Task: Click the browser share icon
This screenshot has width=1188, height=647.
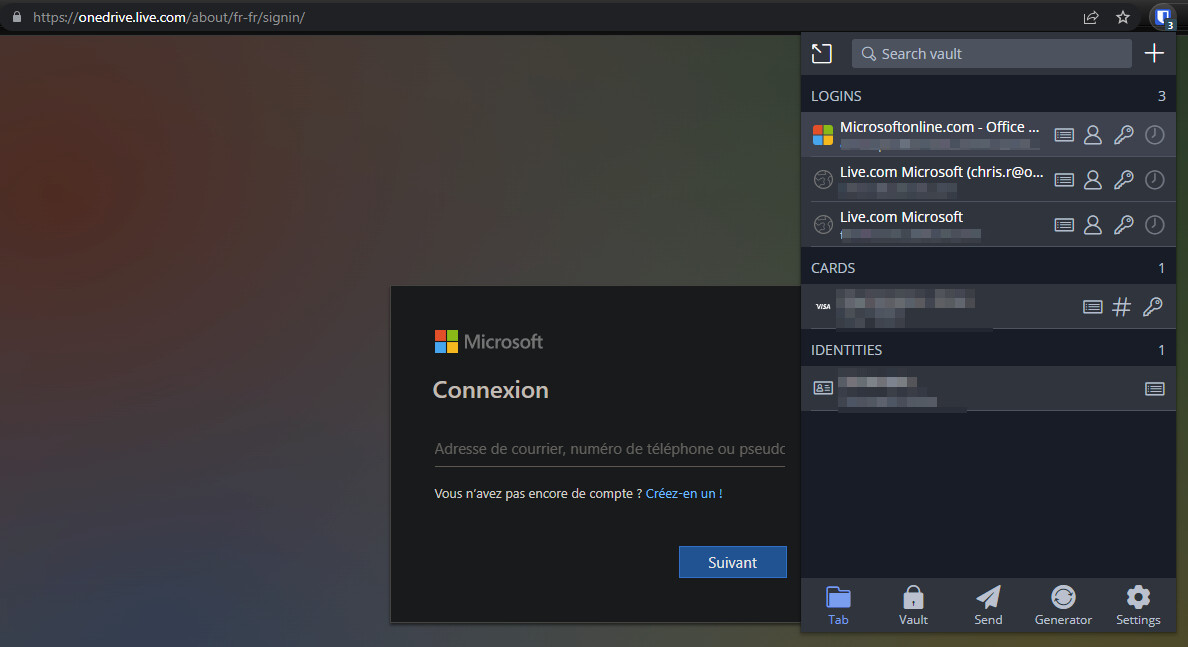Action: (x=1090, y=17)
